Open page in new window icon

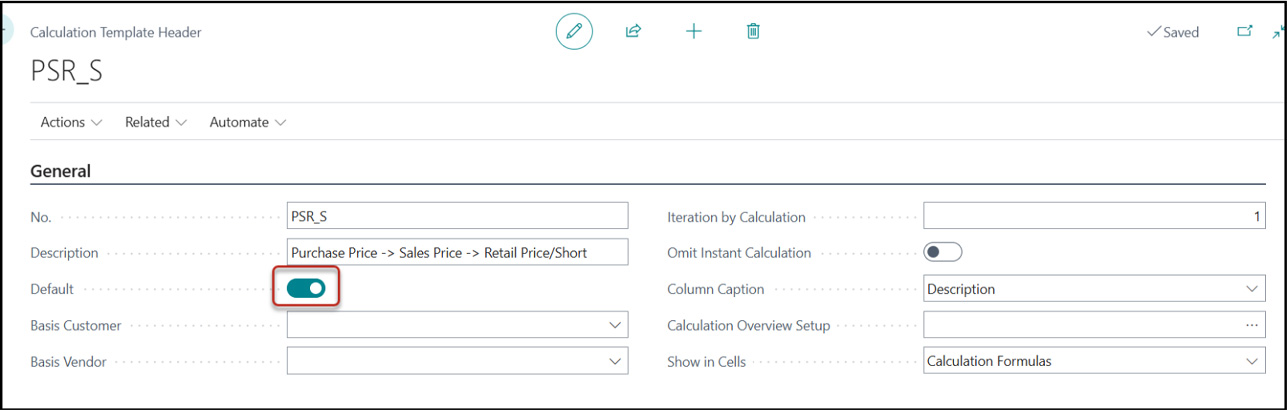pos(1245,32)
